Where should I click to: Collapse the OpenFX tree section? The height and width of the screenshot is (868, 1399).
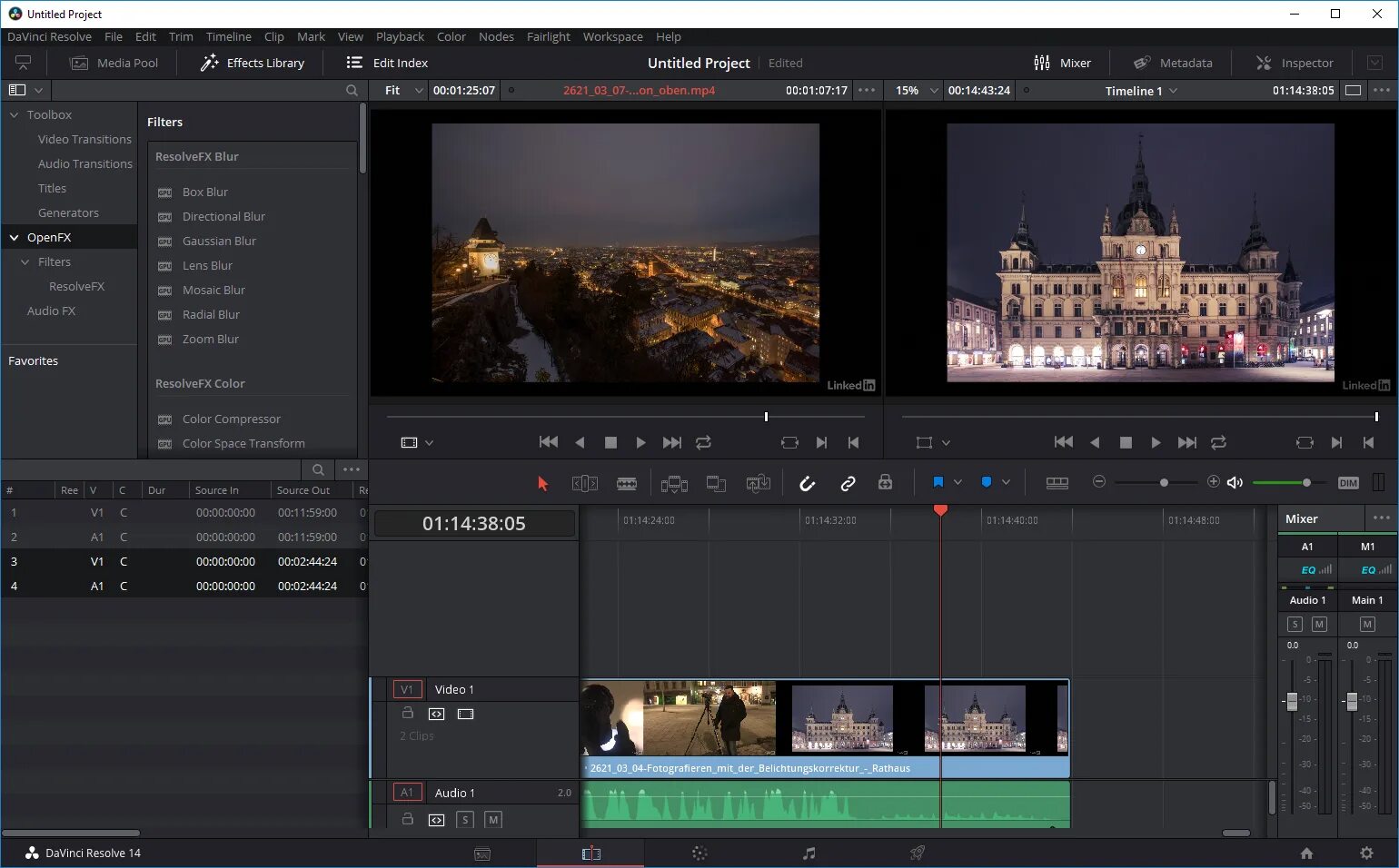(15, 238)
